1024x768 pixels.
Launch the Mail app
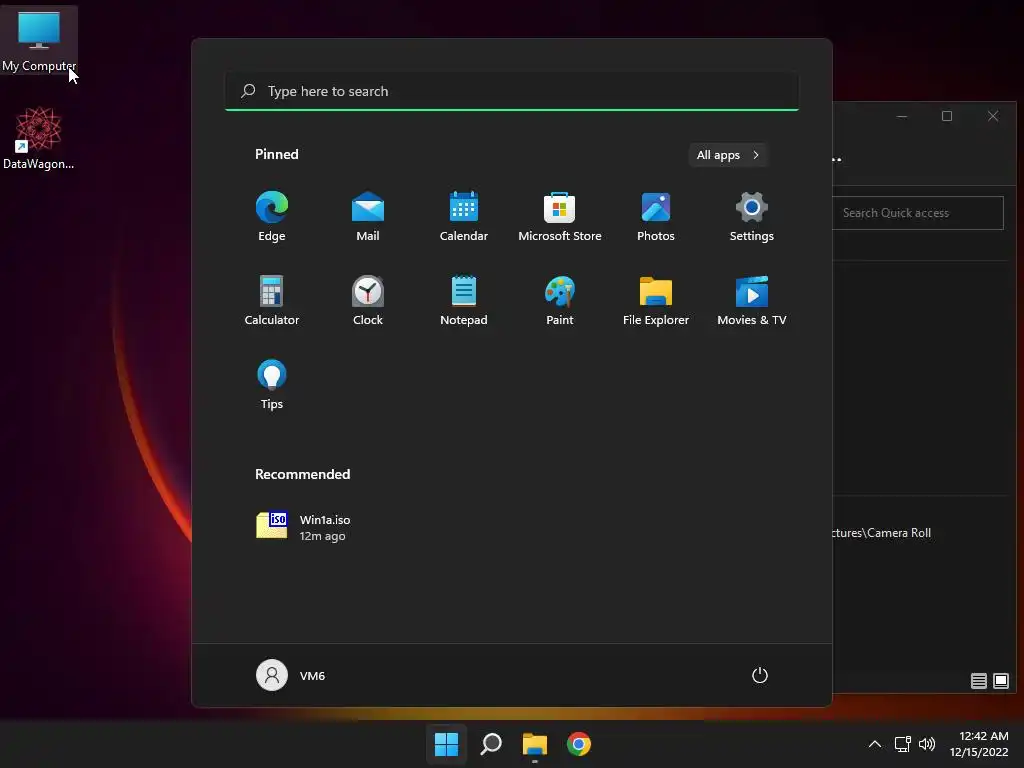368,216
